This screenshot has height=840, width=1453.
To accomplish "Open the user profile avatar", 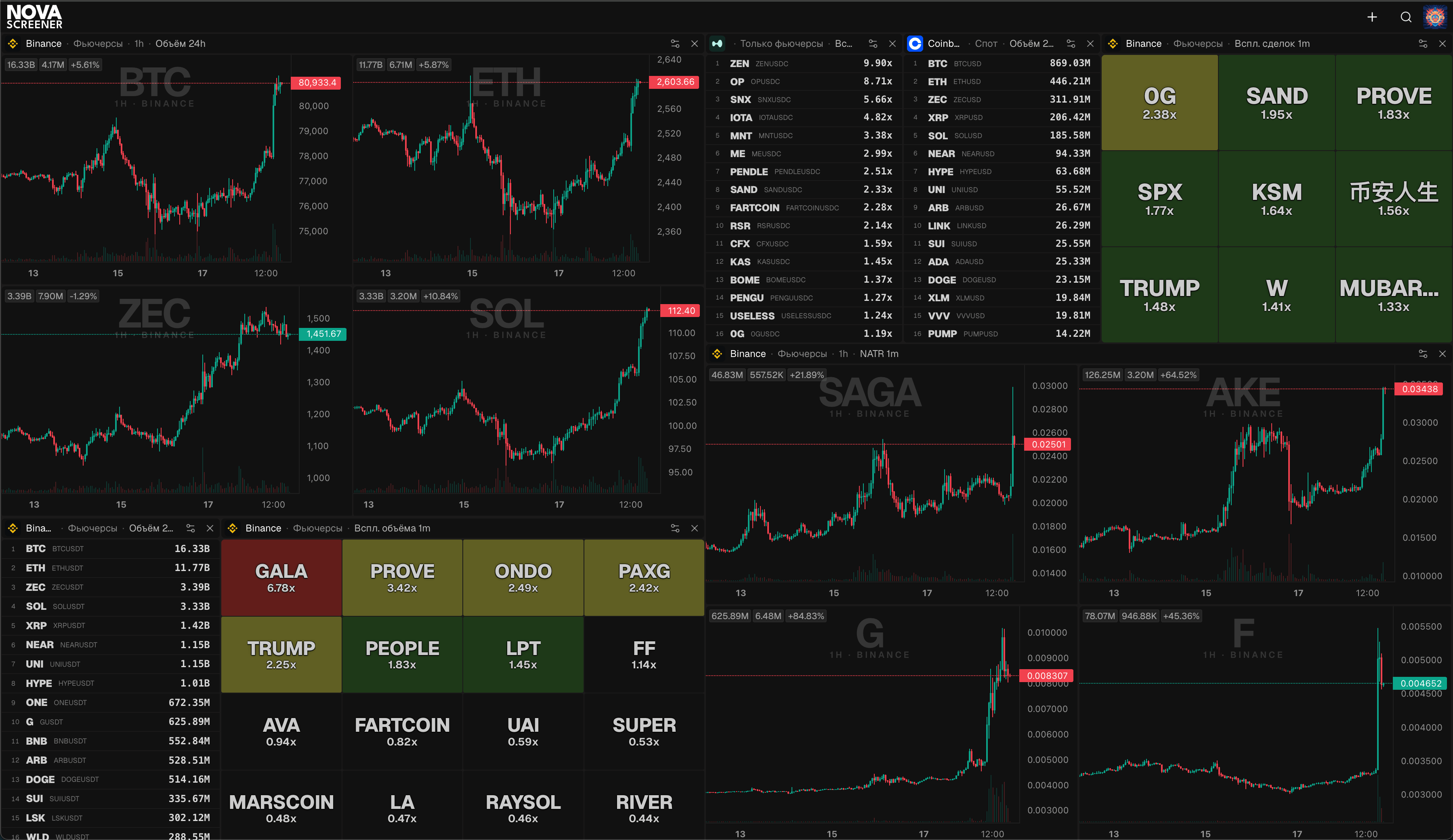I will pyautogui.click(x=1434, y=17).
